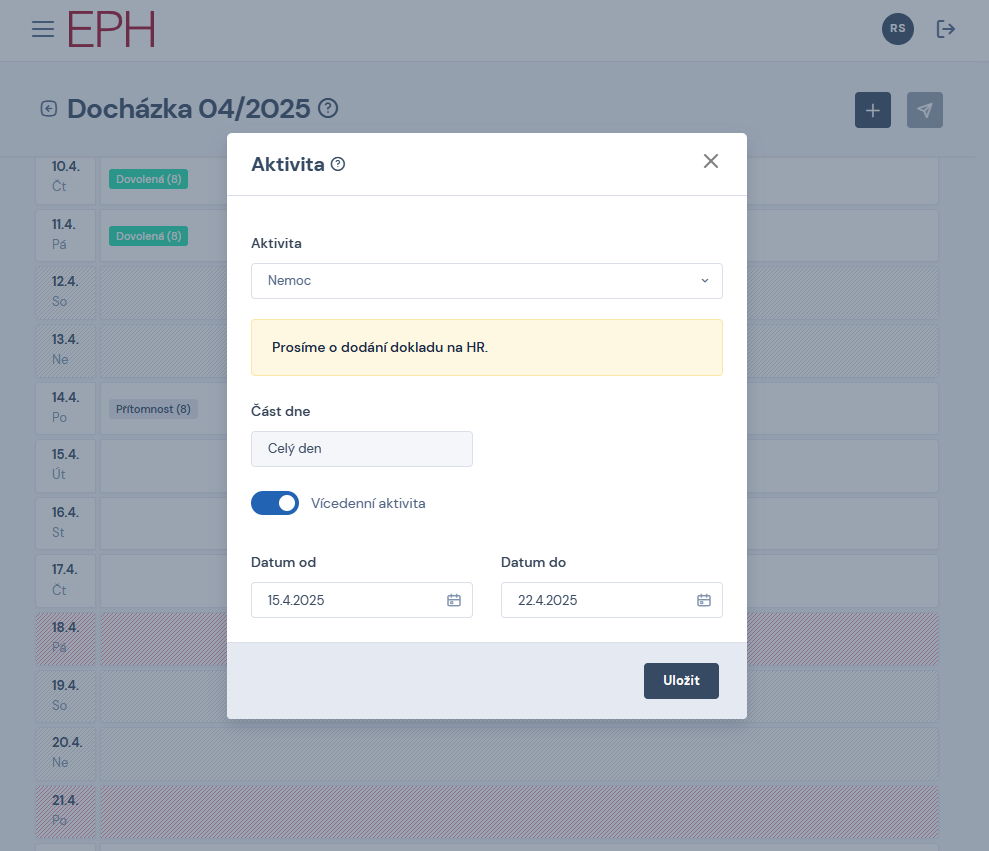Open the RS user avatar
The width and height of the screenshot is (989, 851).
coord(897,29)
